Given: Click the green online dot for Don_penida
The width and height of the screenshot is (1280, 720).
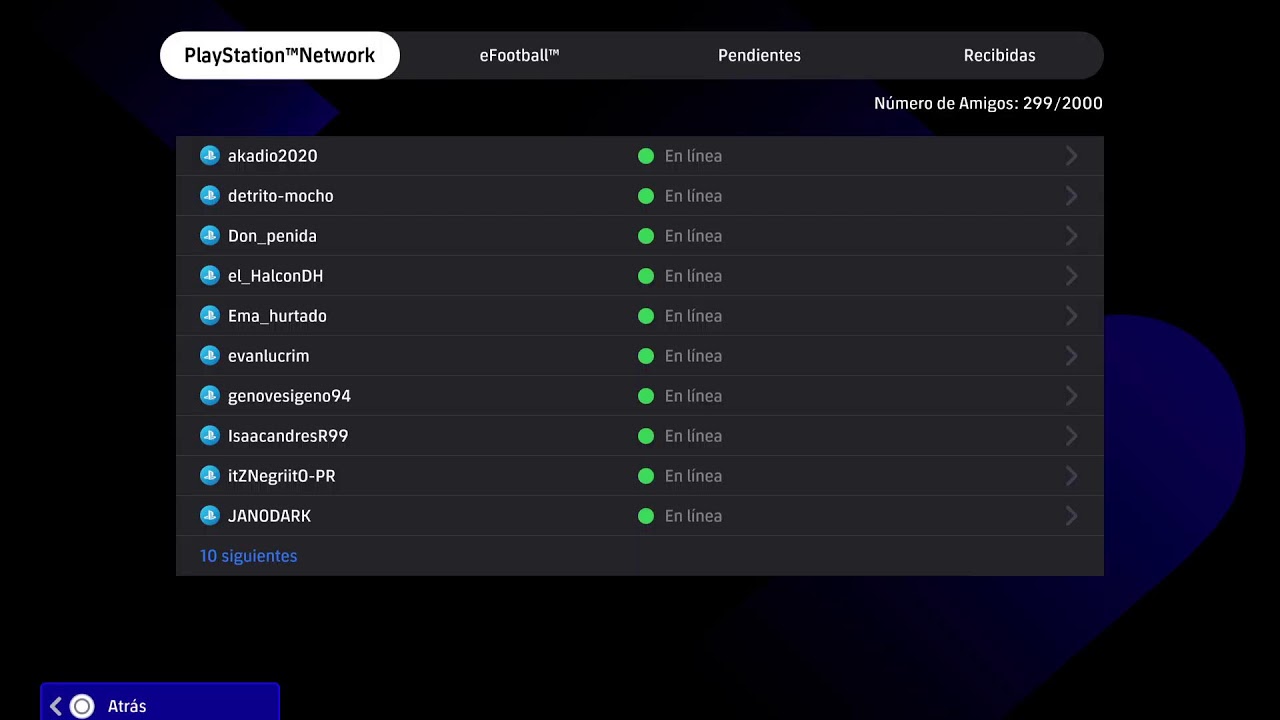Looking at the screenshot, I should tap(646, 236).
